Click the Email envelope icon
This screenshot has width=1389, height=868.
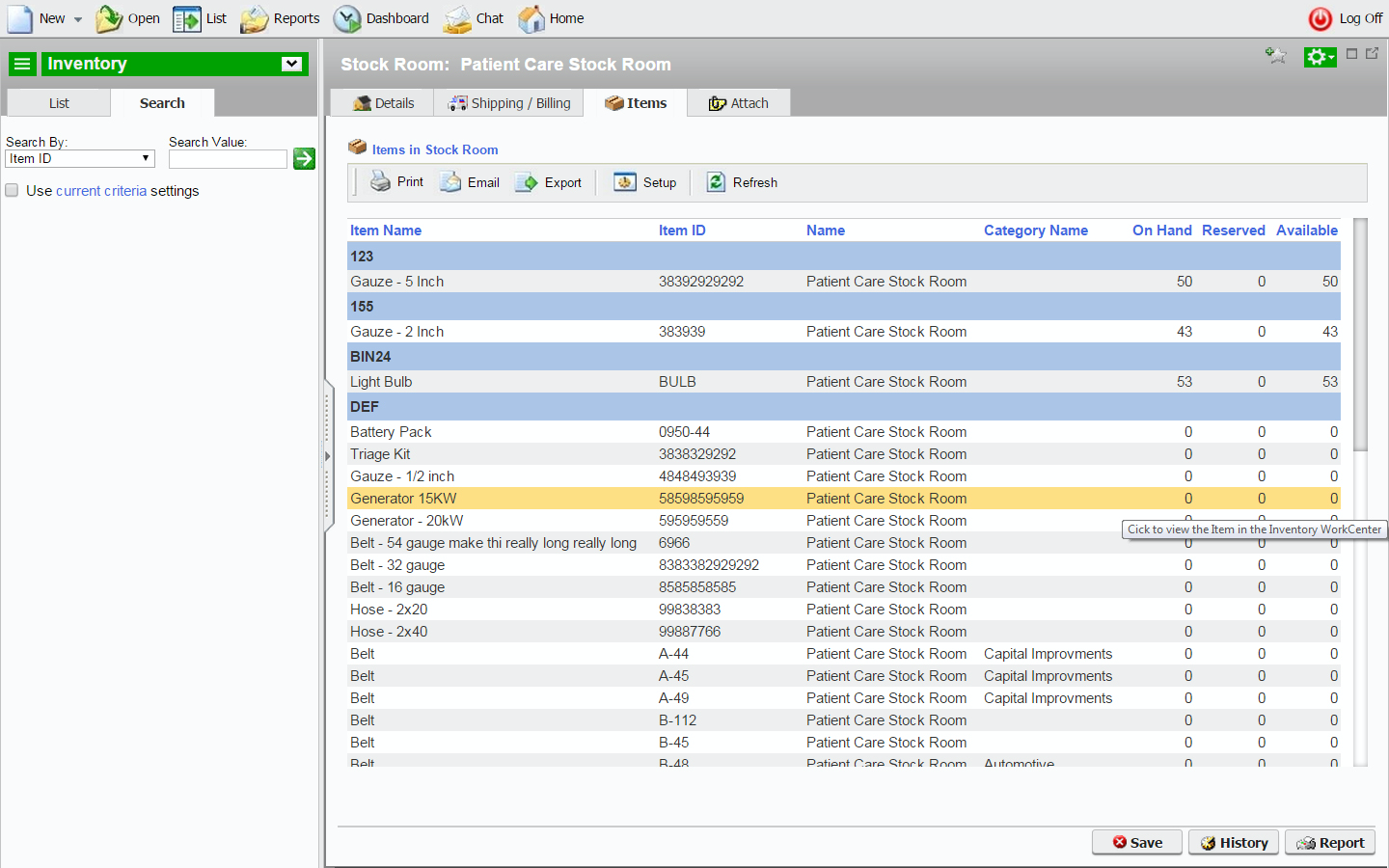point(450,181)
